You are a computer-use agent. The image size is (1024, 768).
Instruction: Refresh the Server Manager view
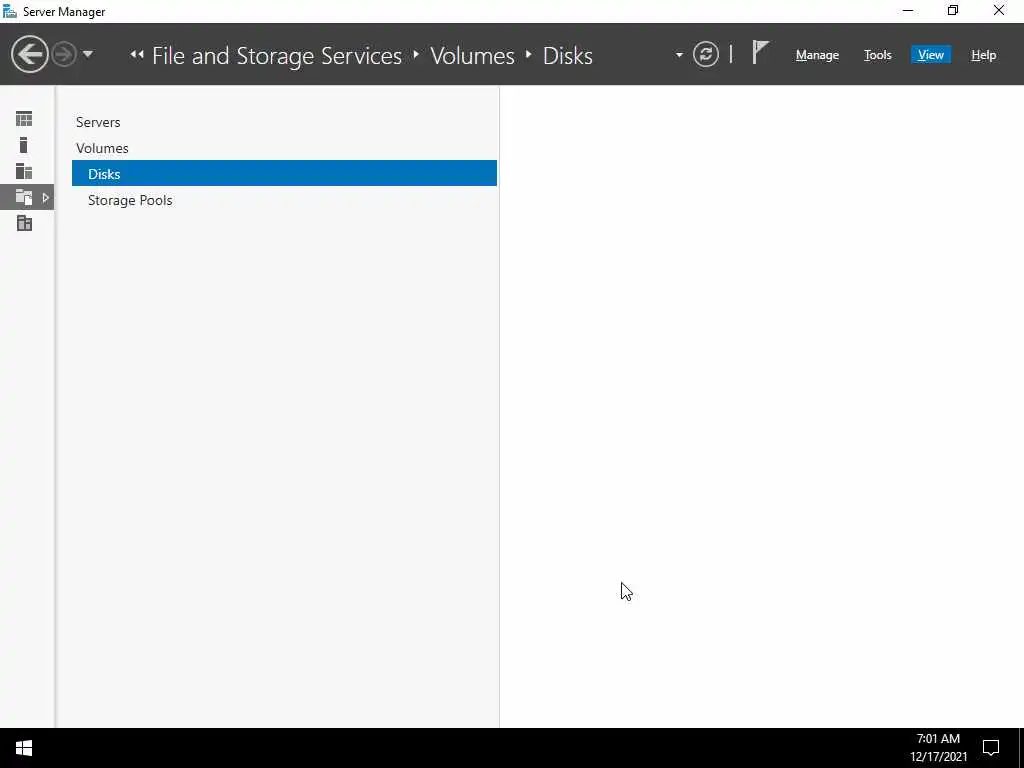(706, 55)
